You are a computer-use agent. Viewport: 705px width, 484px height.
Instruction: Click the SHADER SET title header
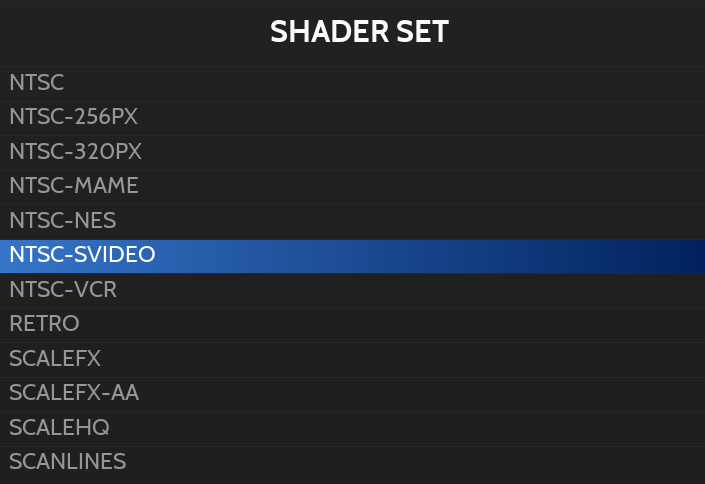point(359,32)
